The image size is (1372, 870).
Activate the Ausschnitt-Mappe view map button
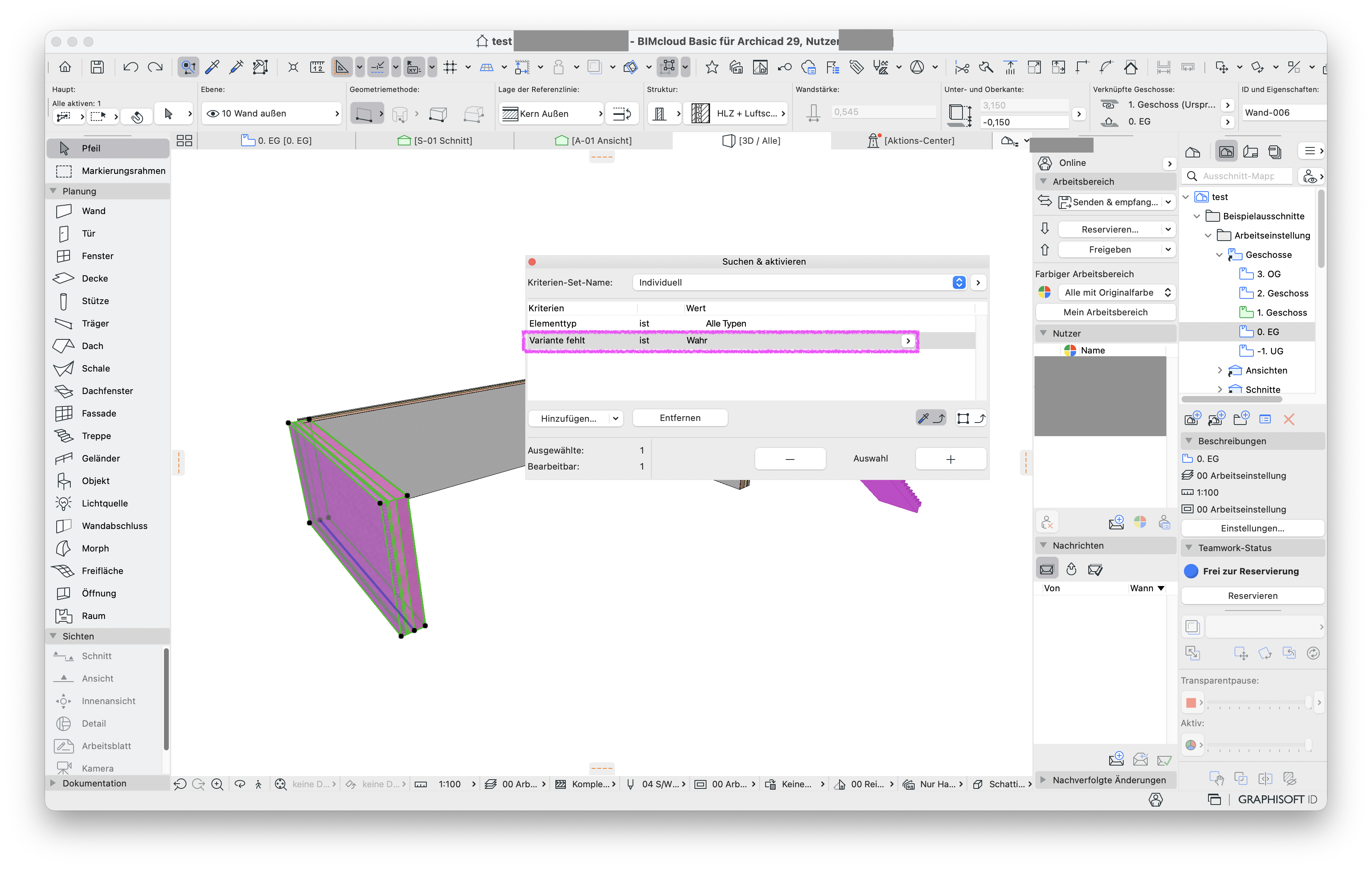click(x=1226, y=151)
